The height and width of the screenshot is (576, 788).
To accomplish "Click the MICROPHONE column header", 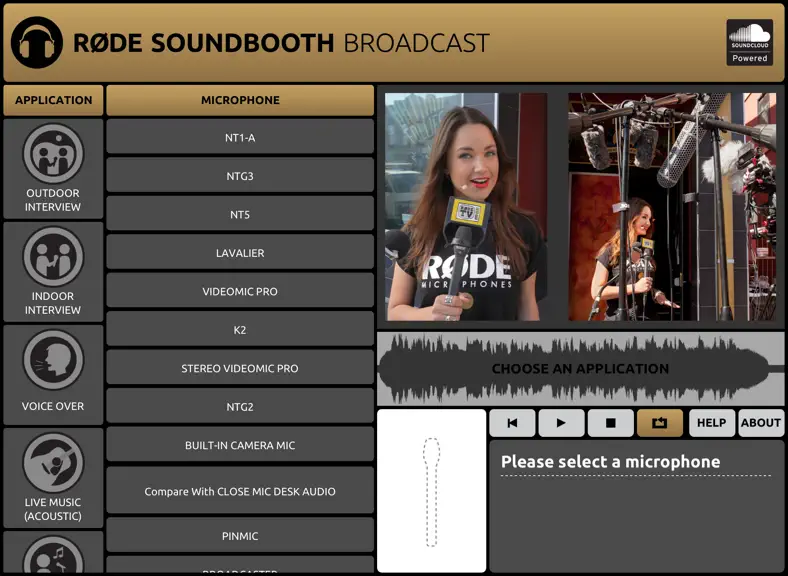I will pos(240,100).
